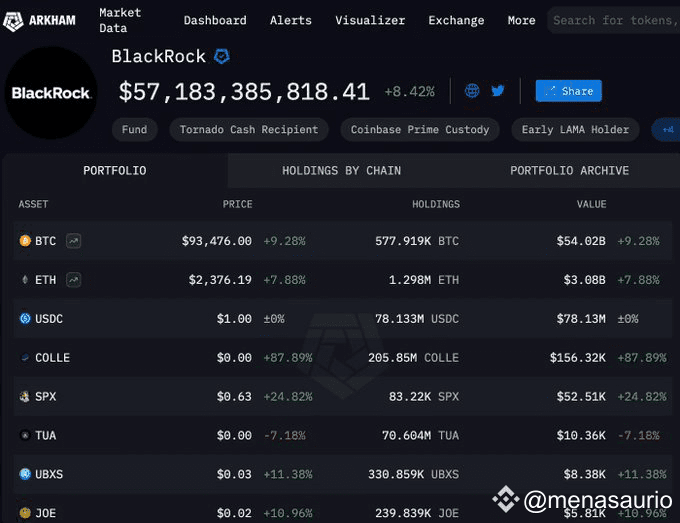Viewport: 680px width, 523px height.
Task: Click the ETH chart icon
Action: [74, 280]
